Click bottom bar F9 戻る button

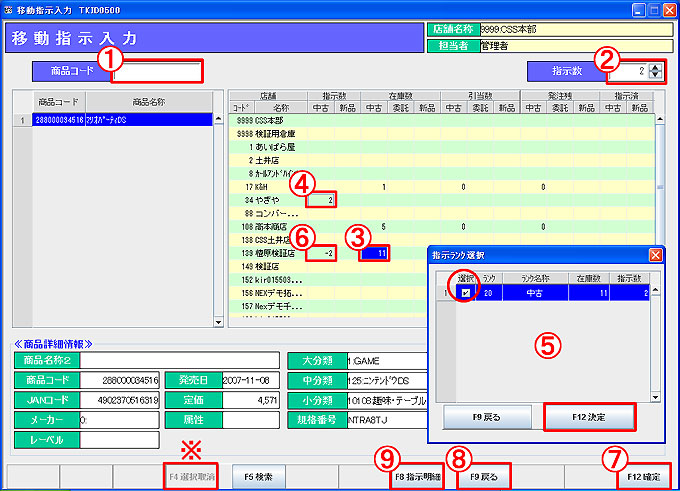click(x=483, y=477)
